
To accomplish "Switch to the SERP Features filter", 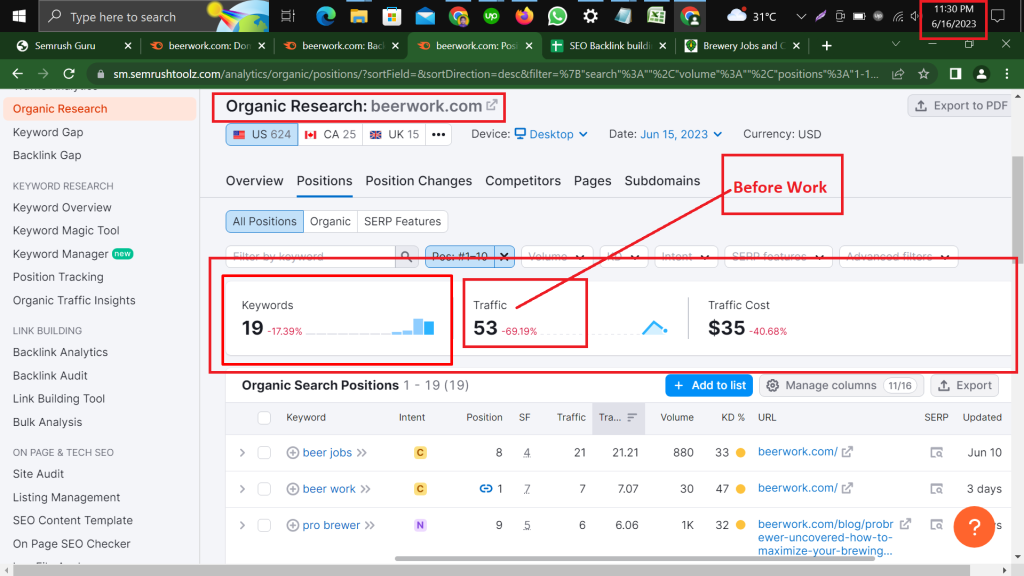I will (x=402, y=221).
